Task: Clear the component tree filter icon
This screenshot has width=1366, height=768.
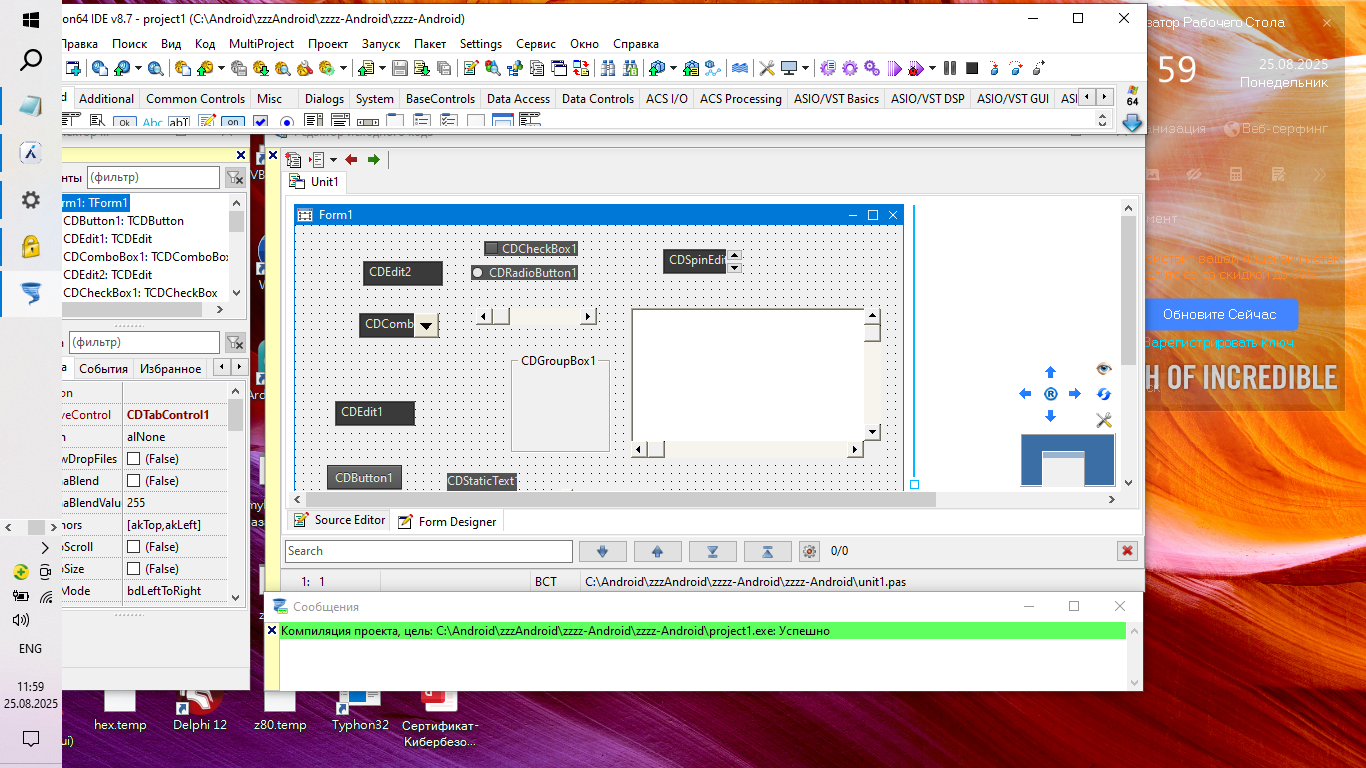Action: (235, 178)
